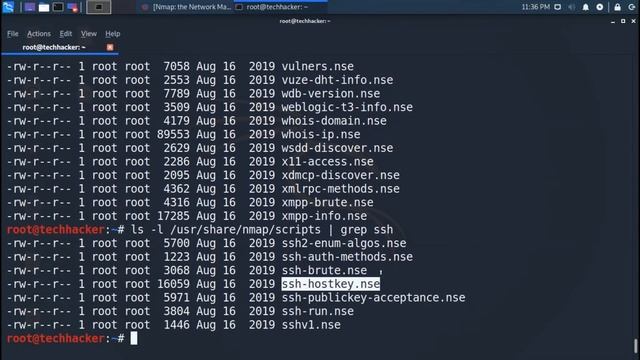The height and width of the screenshot is (360, 640).
Task: Open the notifications bell icon
Action: [586, 7]
